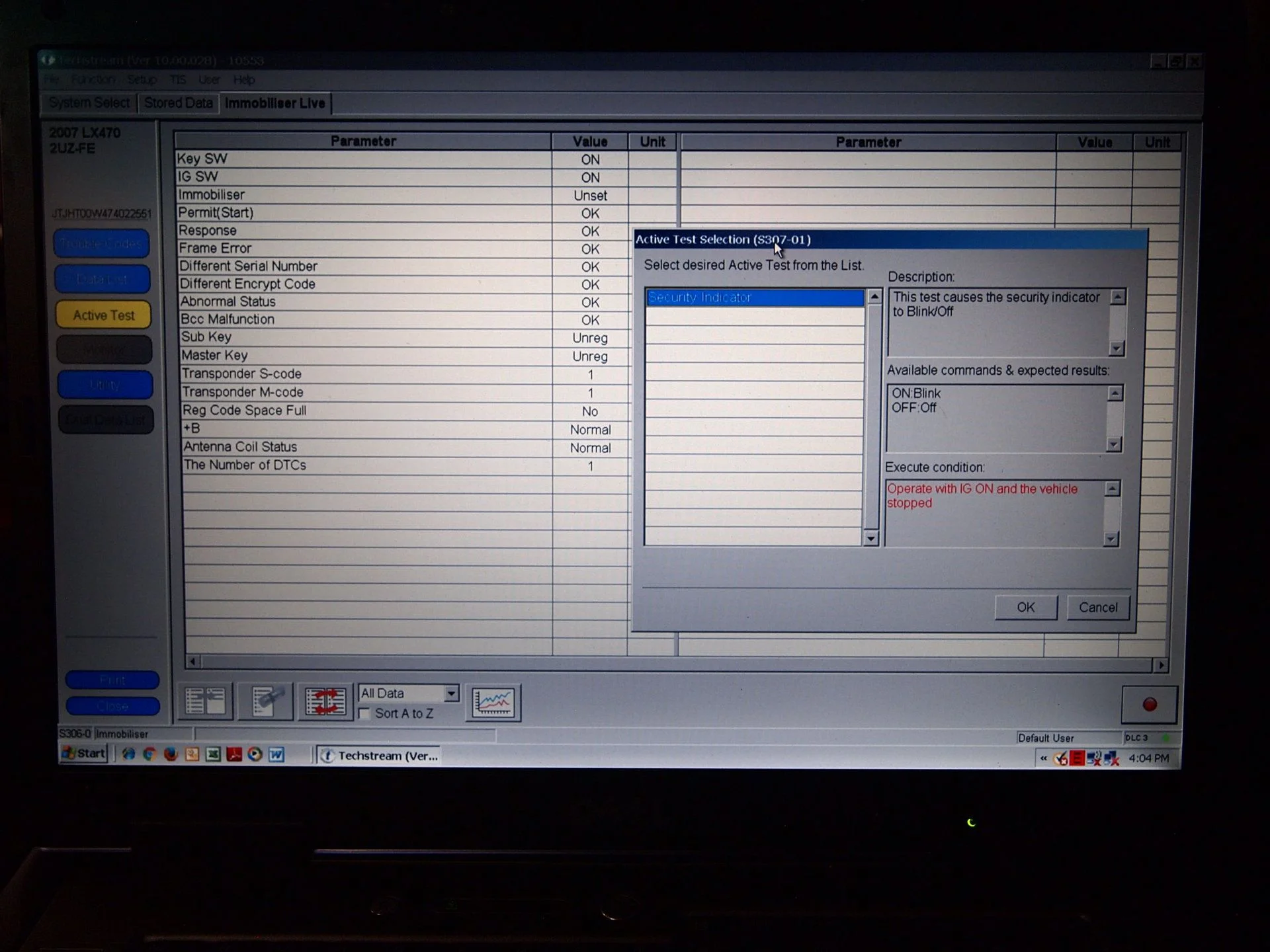The width and height of the screenshot is (1270, 952).
Task: Open Excel from the quick launch bar
Action: 213,754
